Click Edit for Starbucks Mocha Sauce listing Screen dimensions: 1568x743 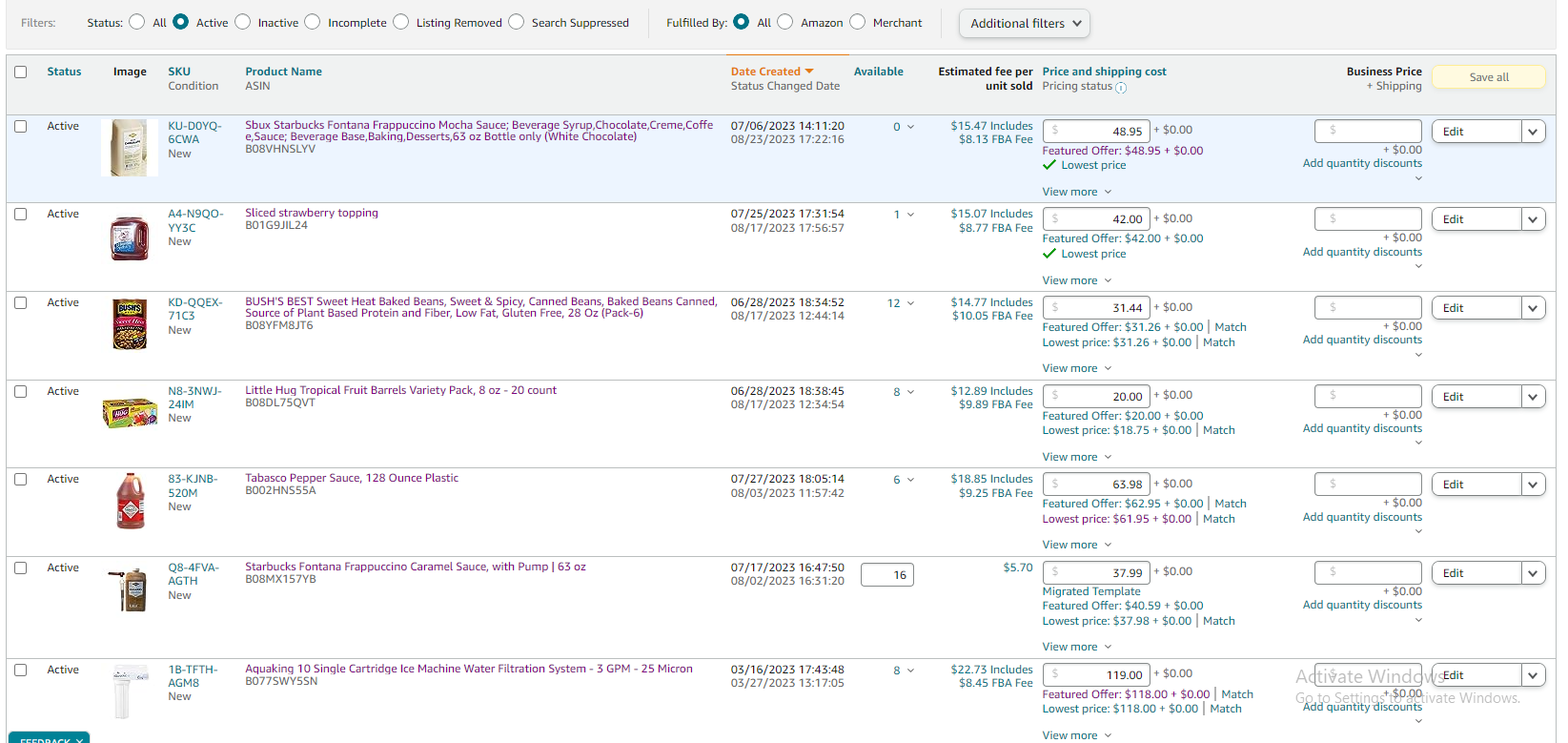(1476, 132)
